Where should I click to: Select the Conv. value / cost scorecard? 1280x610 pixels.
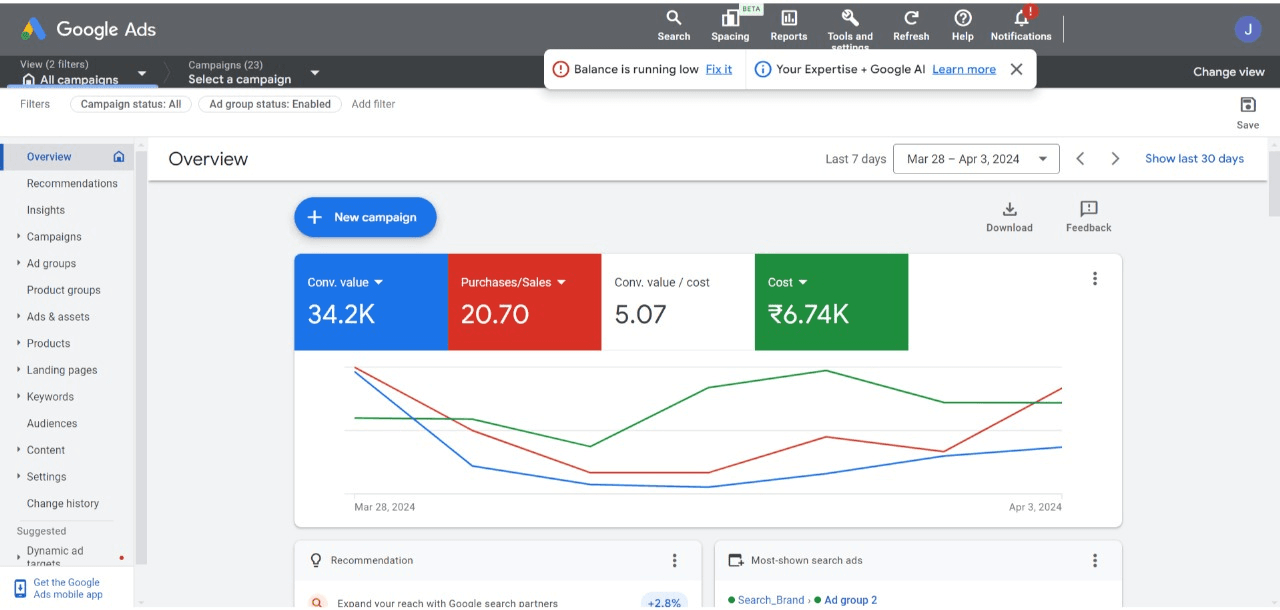tap(678, 302)
